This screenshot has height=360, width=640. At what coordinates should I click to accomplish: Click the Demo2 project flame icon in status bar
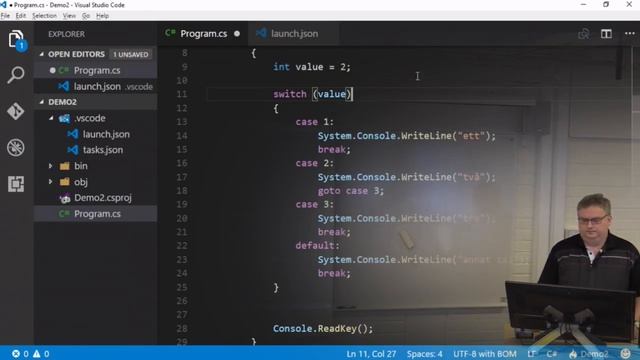[x=573, y=354]
